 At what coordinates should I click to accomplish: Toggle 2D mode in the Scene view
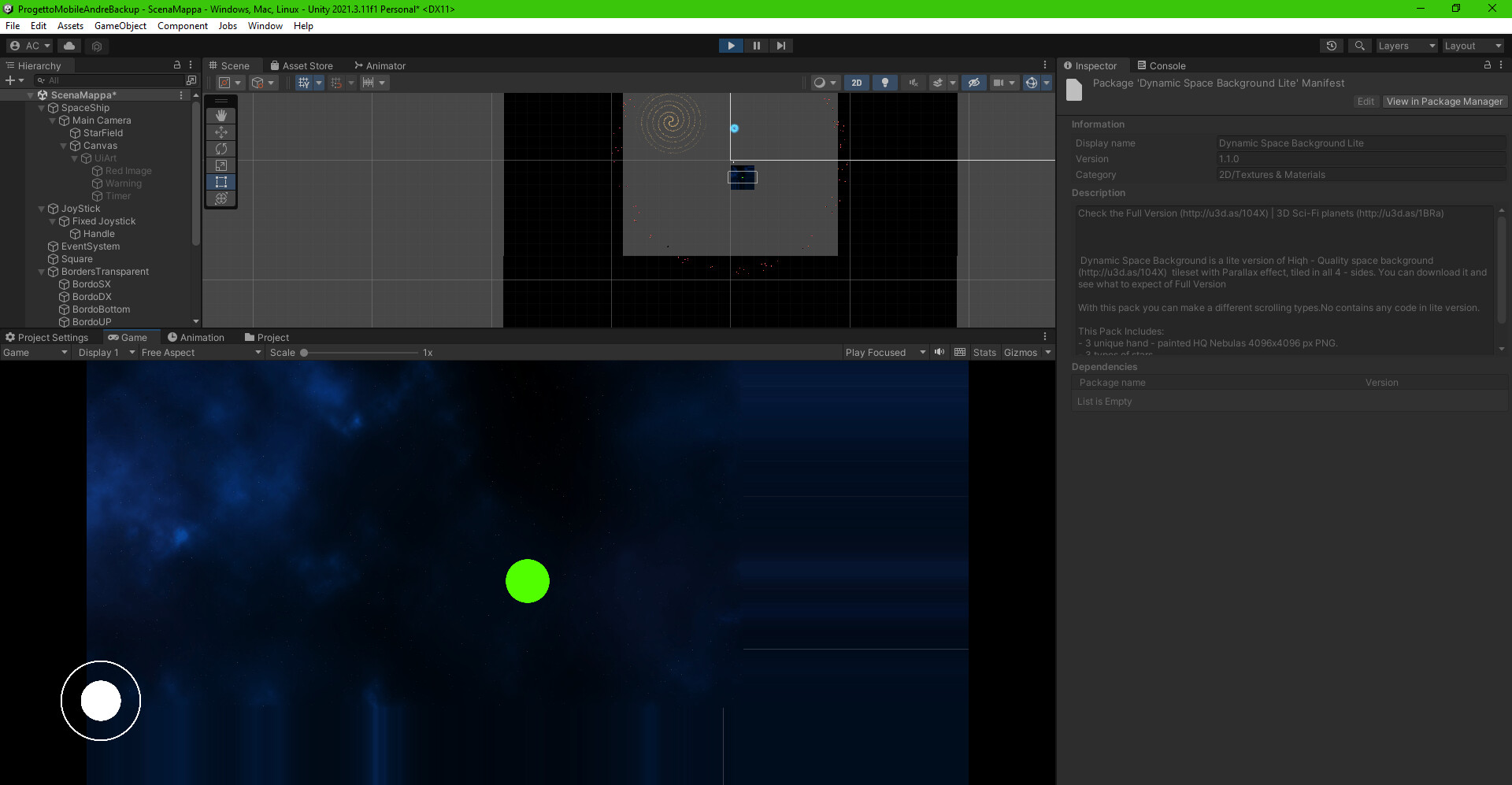coord(857,82)
